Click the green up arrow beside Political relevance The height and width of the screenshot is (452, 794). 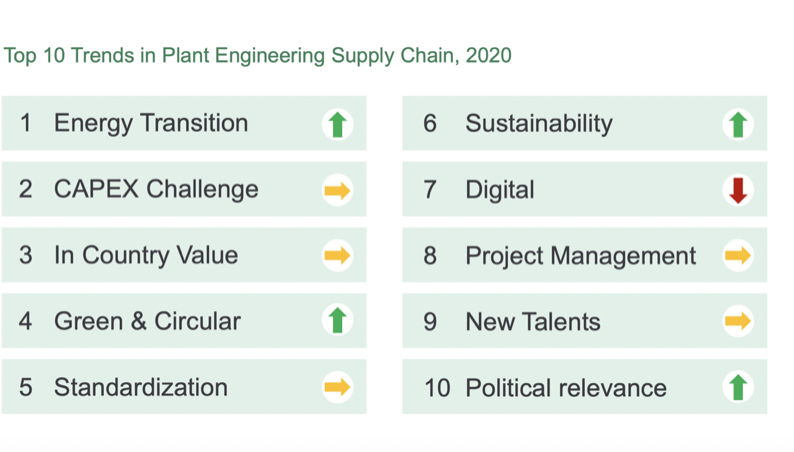click(738, 387)
